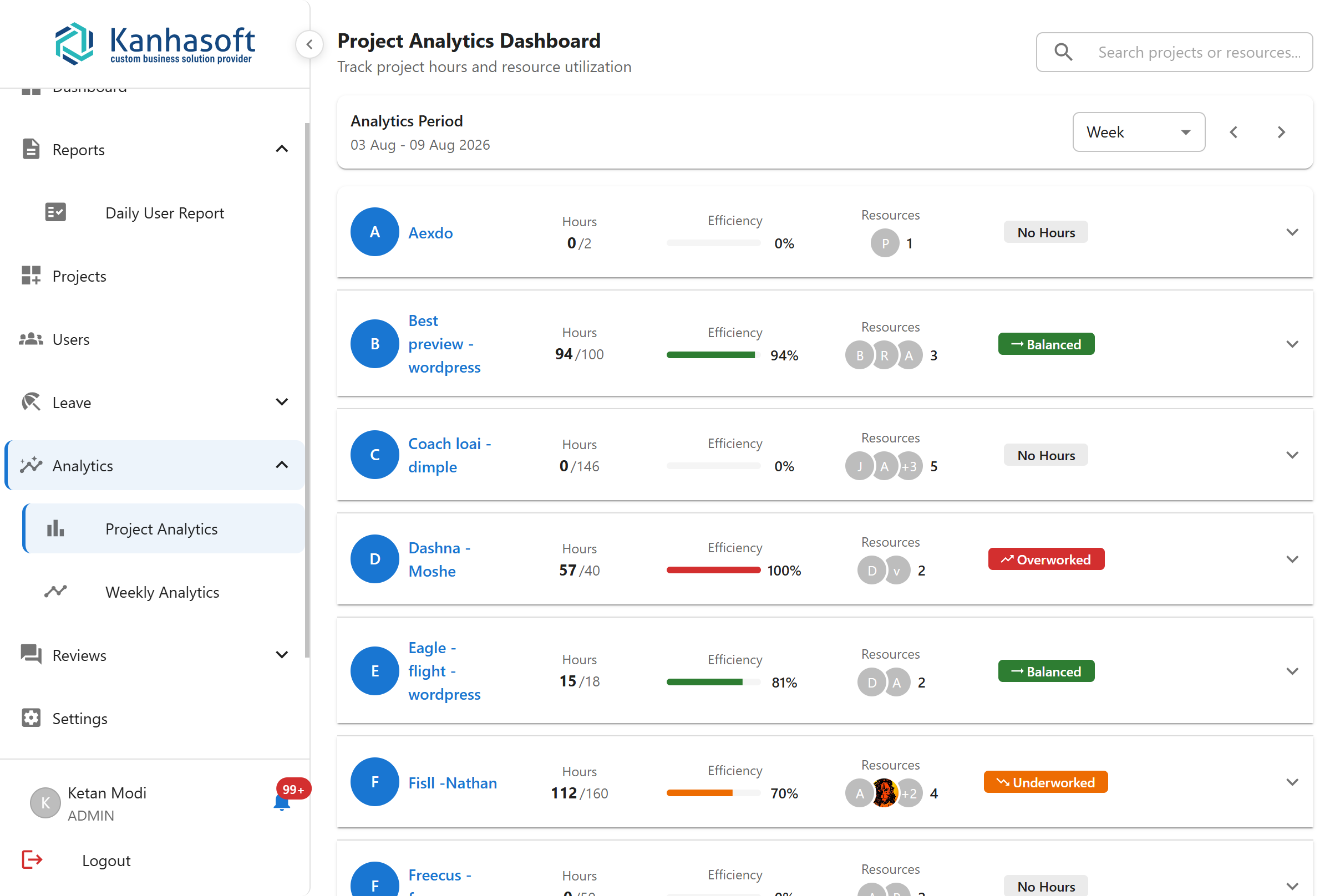Image resolution: width=1340 pixels, height=896 pixels.
Task: Click the Dashna - Moshe D avatar
Action: coord(374,559)
